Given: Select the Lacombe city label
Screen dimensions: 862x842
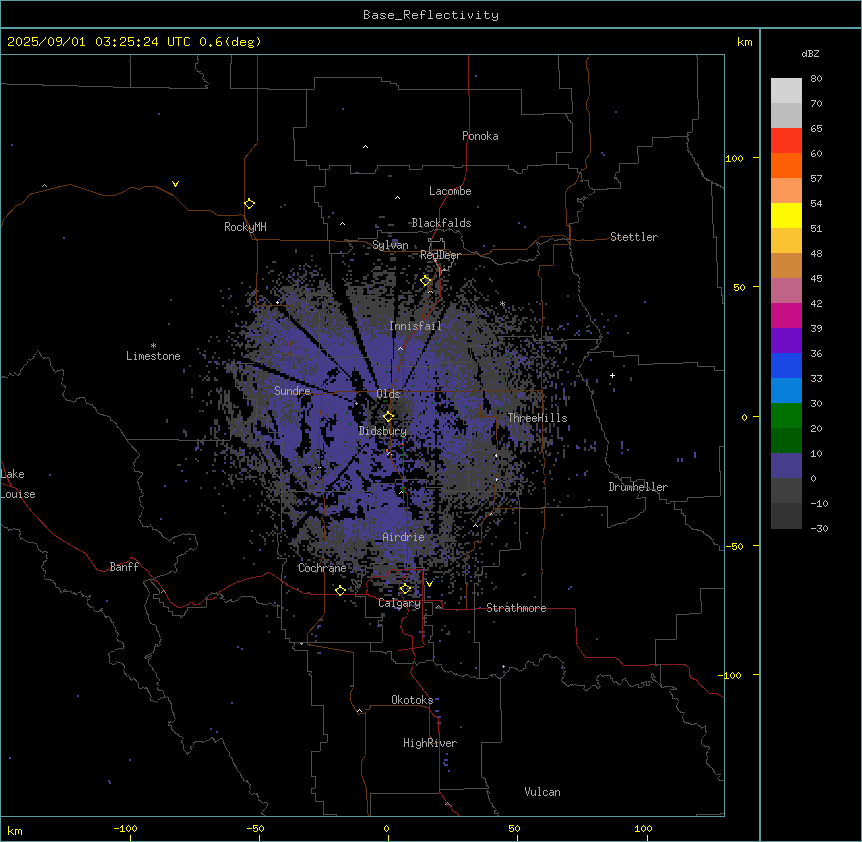Looking at the screenshot, I should pyautogui.click(x=450, y=191).
